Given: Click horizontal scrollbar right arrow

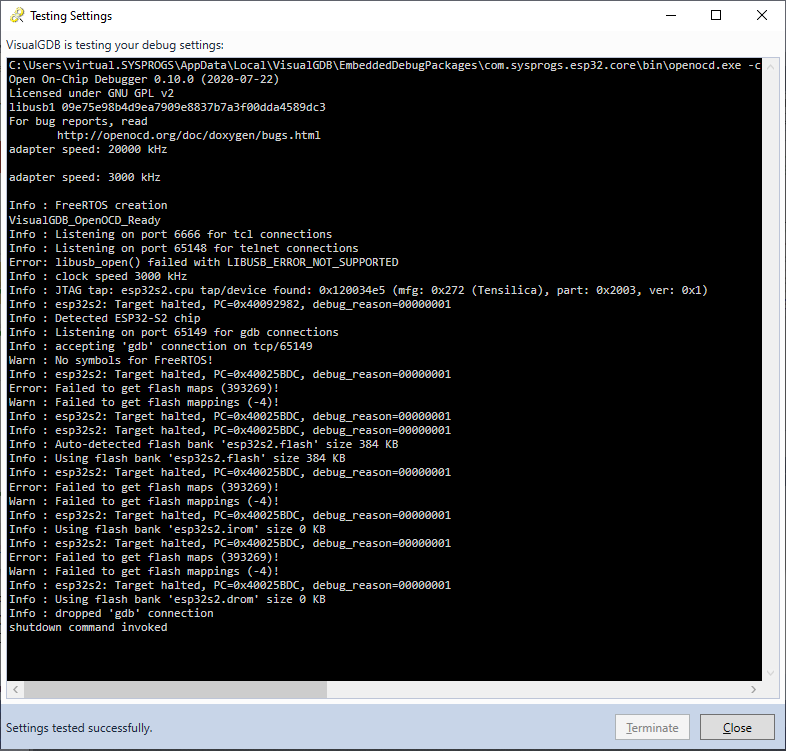Looking at the screenshot, I should 753,689.
